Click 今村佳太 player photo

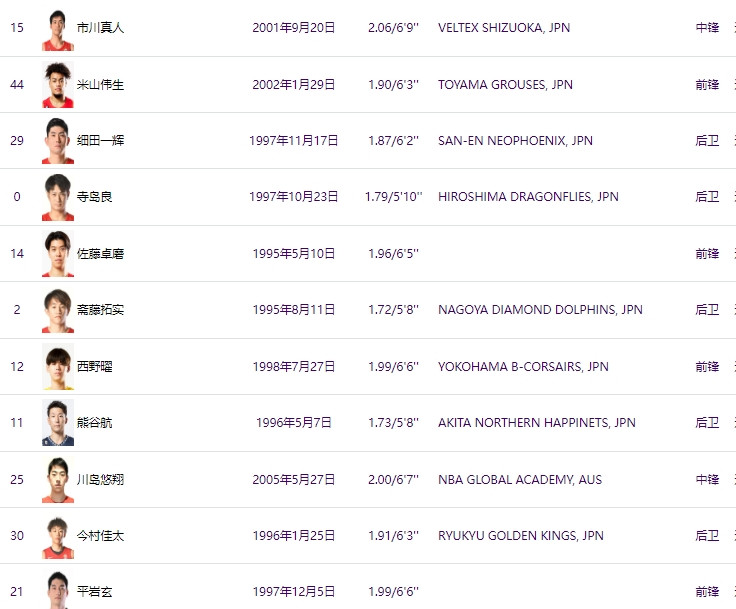click(x=58, y=536)
